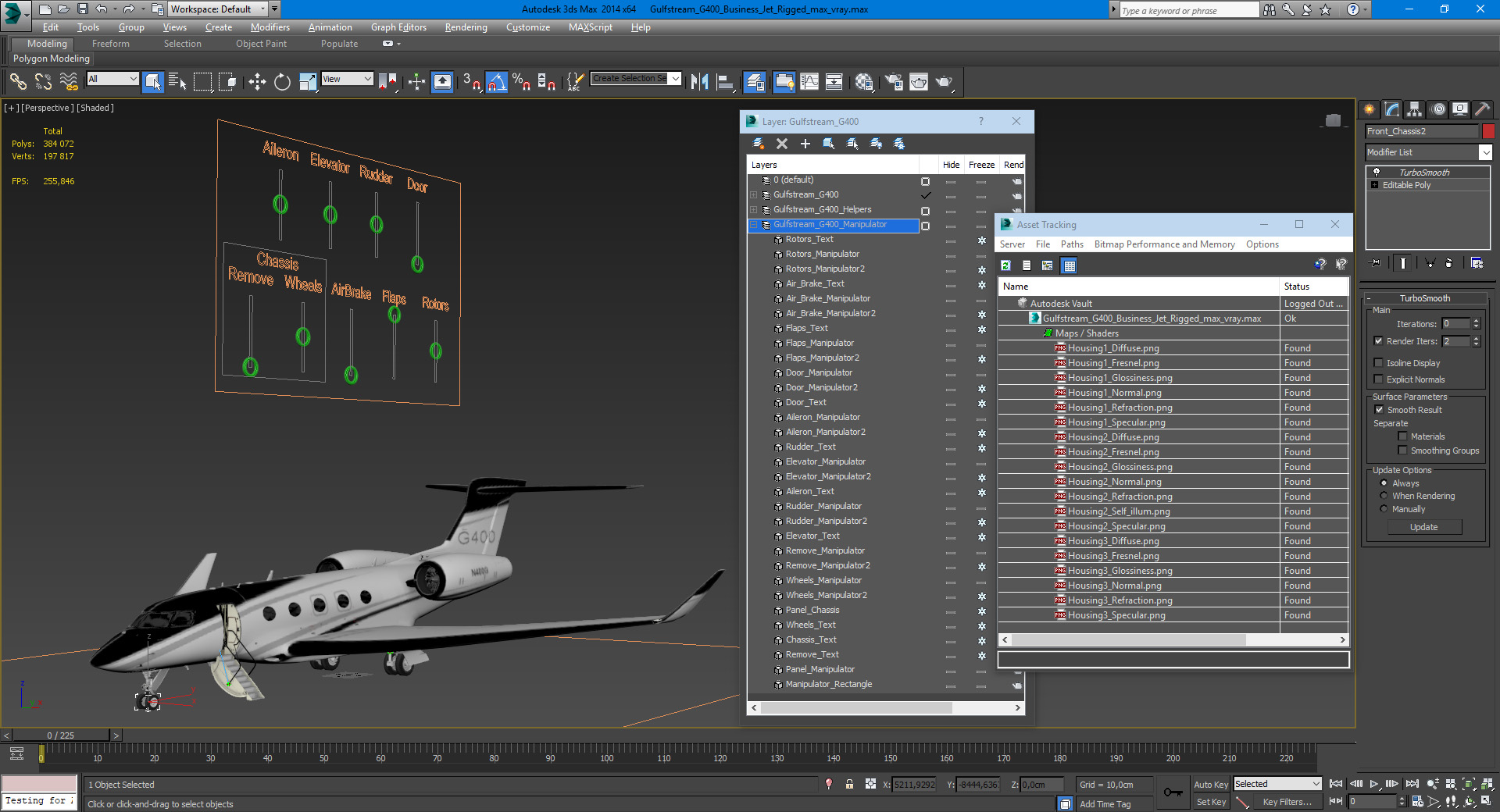
Task: Toggle the selection lock padlock icon
Action: [849, 784]
